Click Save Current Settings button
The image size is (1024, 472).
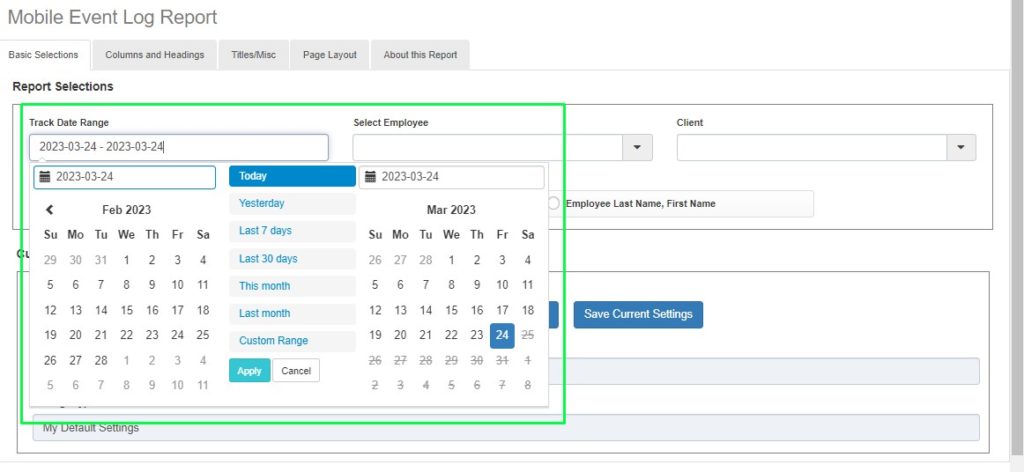pyautogui.click(x=638, y=314)
